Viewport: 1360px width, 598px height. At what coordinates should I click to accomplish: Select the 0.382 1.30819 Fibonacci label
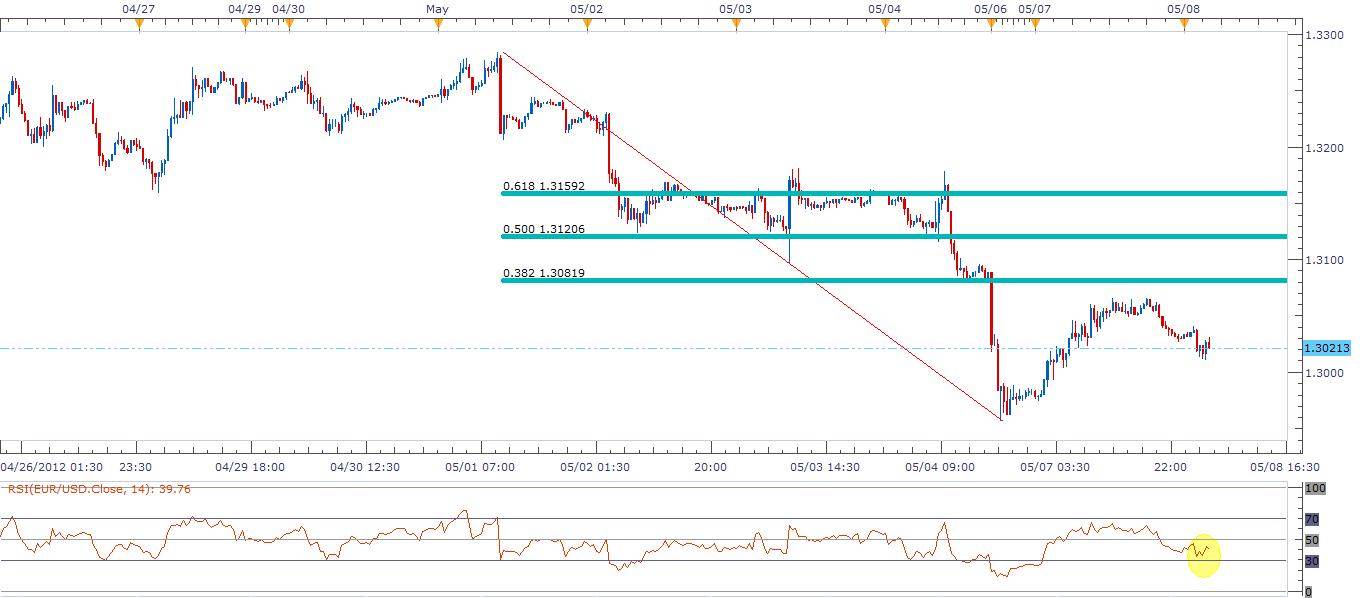[544, 273]
